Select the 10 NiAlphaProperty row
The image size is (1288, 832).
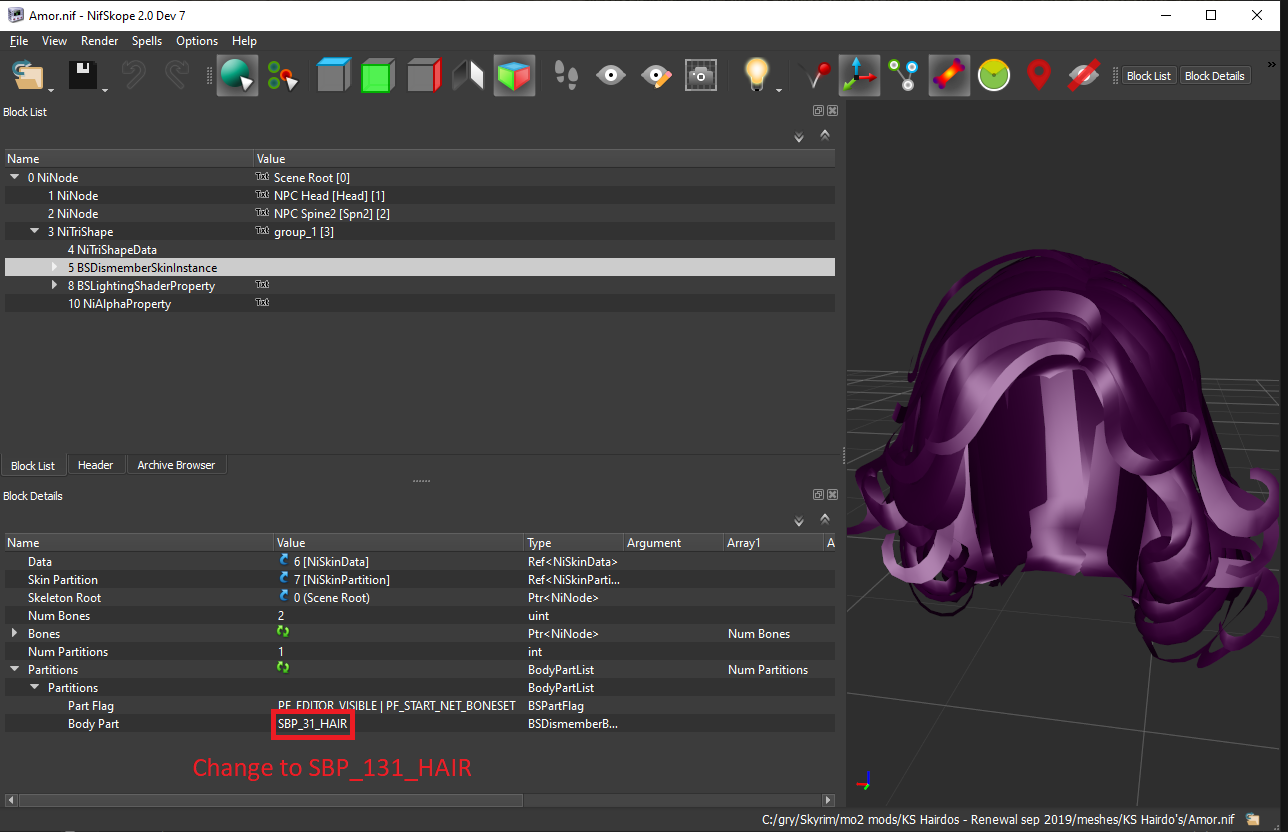point(420,304)
